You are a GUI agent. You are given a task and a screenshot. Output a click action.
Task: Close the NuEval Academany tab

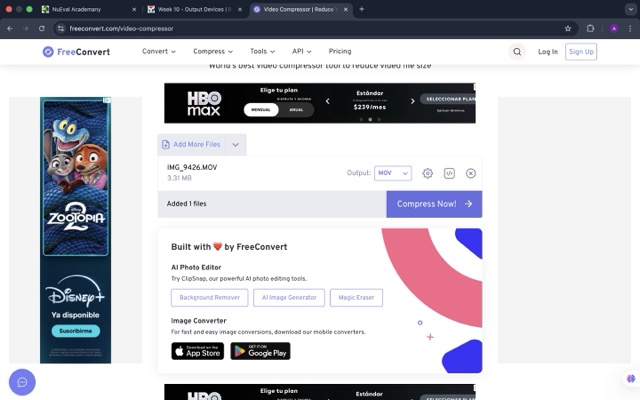[x=134, y=9]
